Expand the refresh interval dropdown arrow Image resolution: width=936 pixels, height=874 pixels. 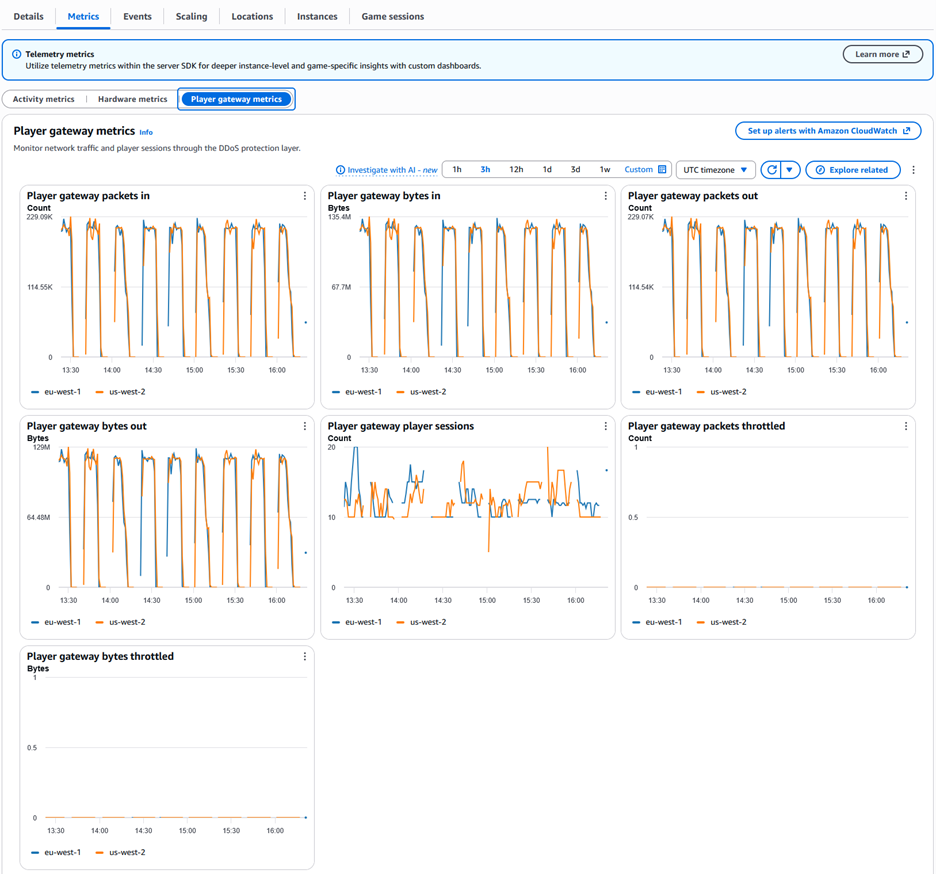(790, 170)
